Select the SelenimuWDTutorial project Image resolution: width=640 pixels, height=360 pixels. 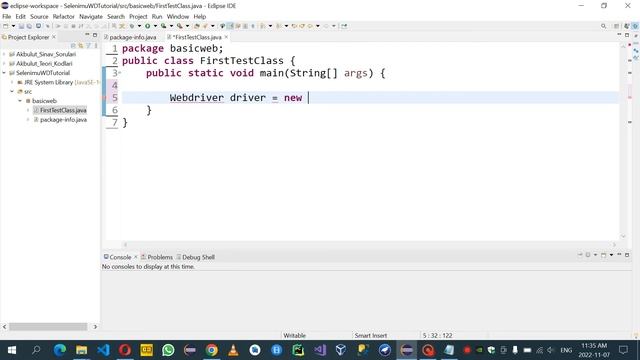click(40, 73)
